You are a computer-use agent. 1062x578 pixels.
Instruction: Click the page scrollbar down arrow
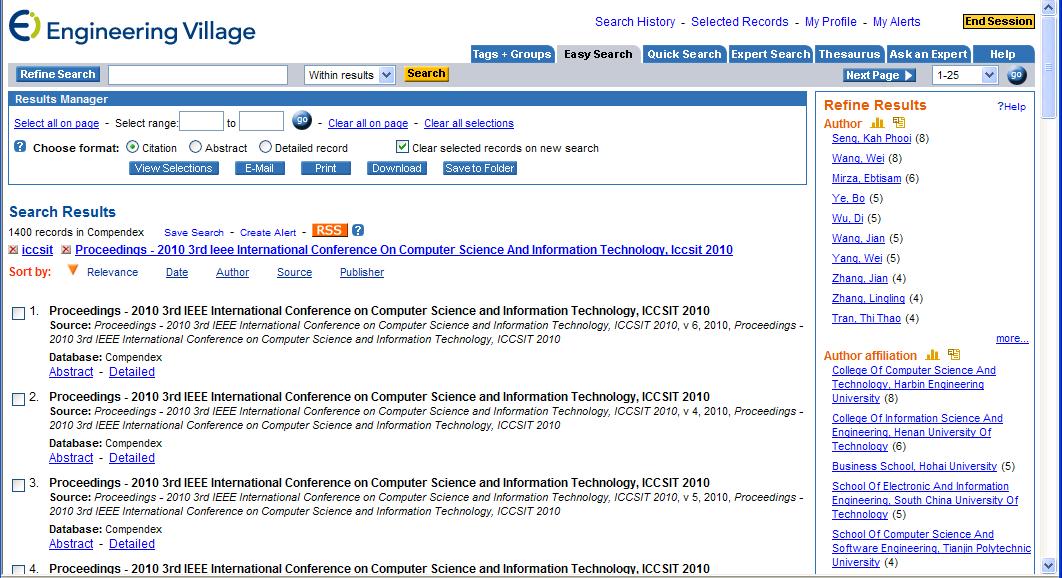coord(1049,566)
